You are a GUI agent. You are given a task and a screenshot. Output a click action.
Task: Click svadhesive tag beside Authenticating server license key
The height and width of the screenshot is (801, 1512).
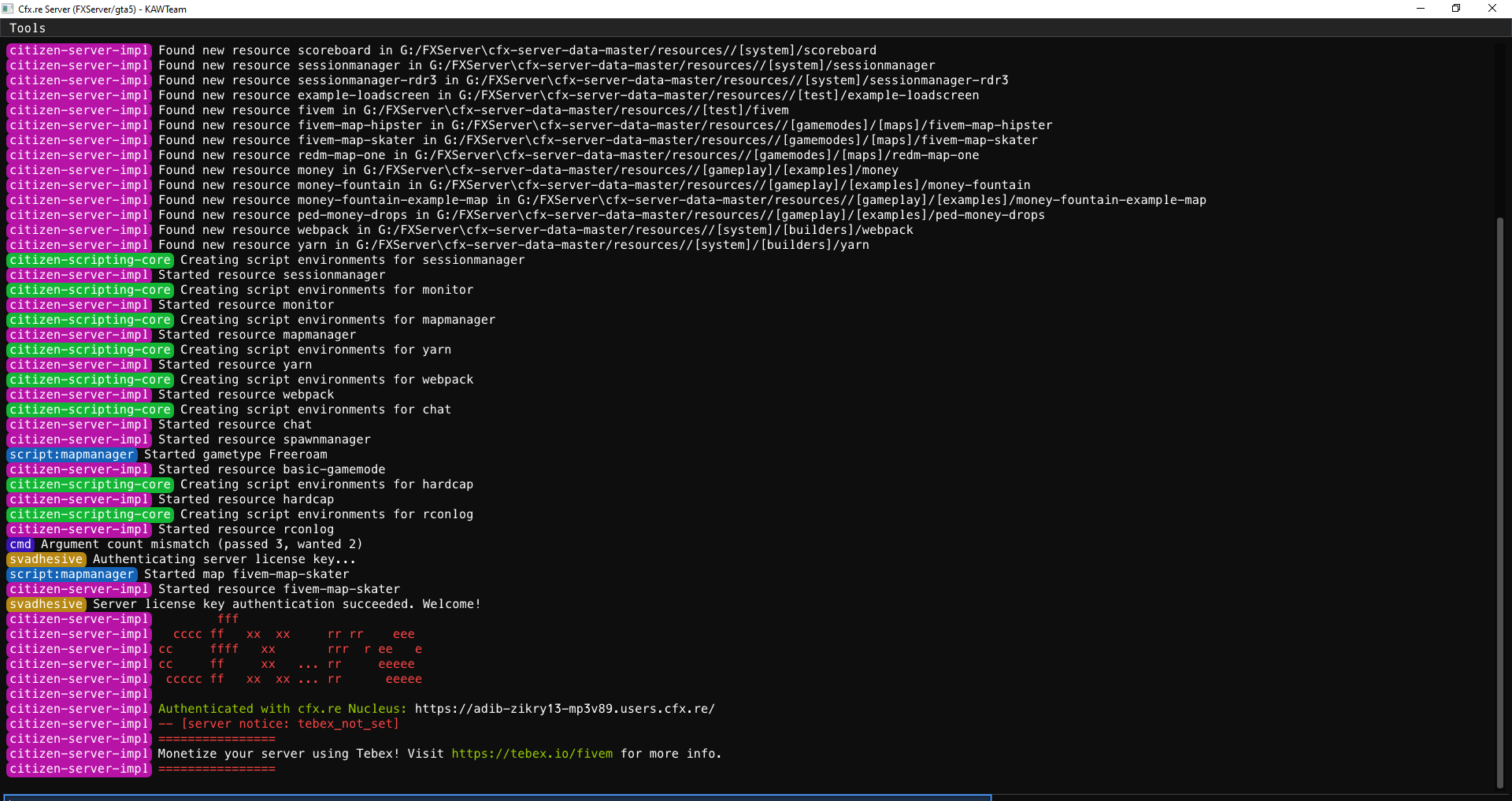(46, 559)
